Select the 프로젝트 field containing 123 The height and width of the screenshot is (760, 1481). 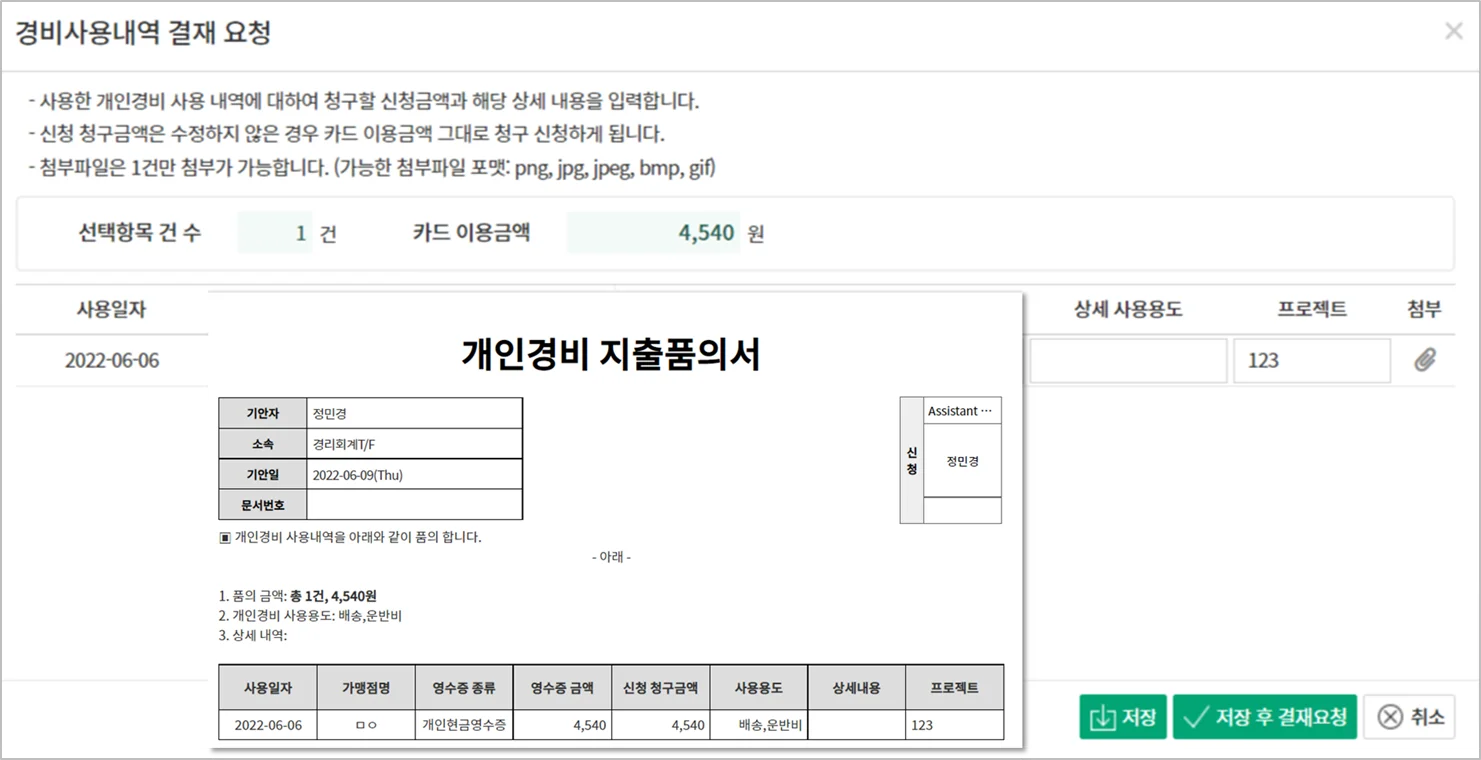coord(1311,360)
